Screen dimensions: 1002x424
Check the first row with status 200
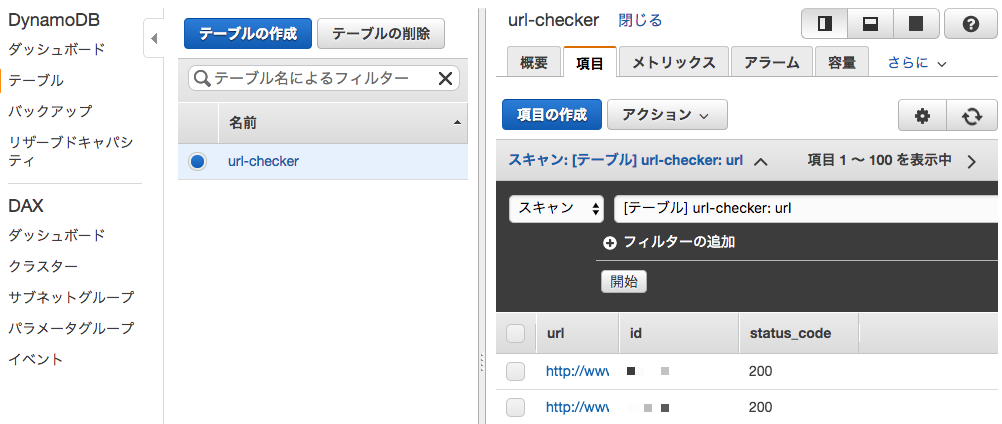pyautogui.click(x=515, y=371)
